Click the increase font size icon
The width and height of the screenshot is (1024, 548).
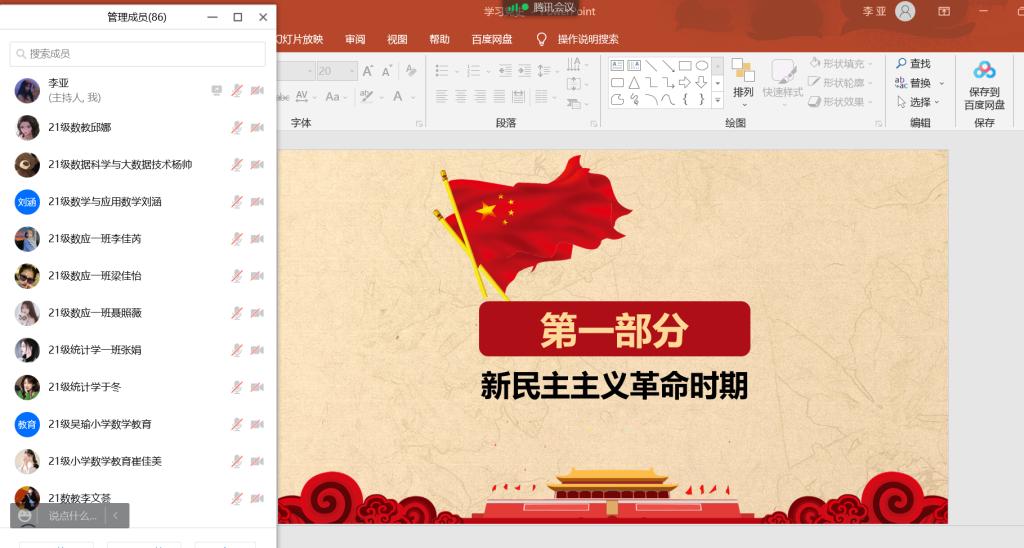pyautogui.click(x=368, y=71)
